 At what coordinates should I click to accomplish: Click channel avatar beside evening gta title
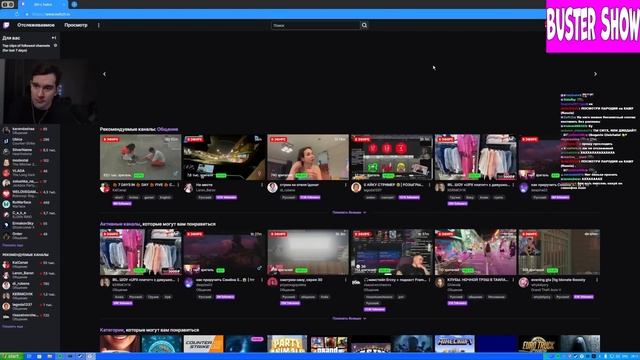point(524,282)
